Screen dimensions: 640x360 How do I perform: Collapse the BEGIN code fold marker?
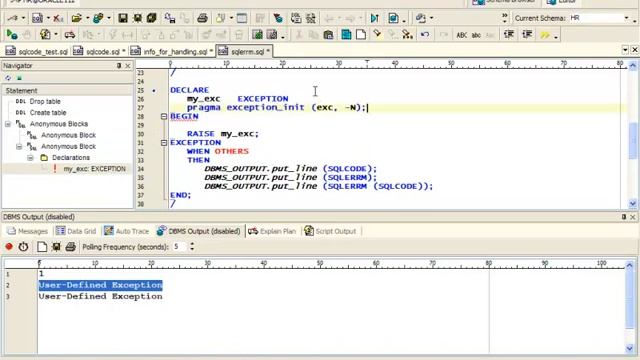tap(164, 117)
